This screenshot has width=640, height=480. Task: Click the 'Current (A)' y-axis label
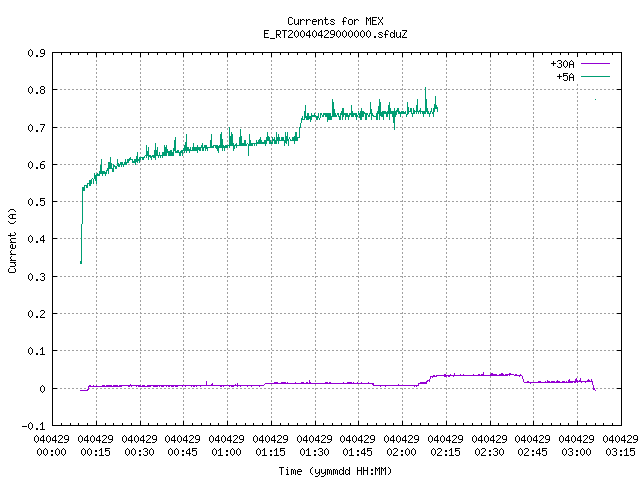click(12, 241)
